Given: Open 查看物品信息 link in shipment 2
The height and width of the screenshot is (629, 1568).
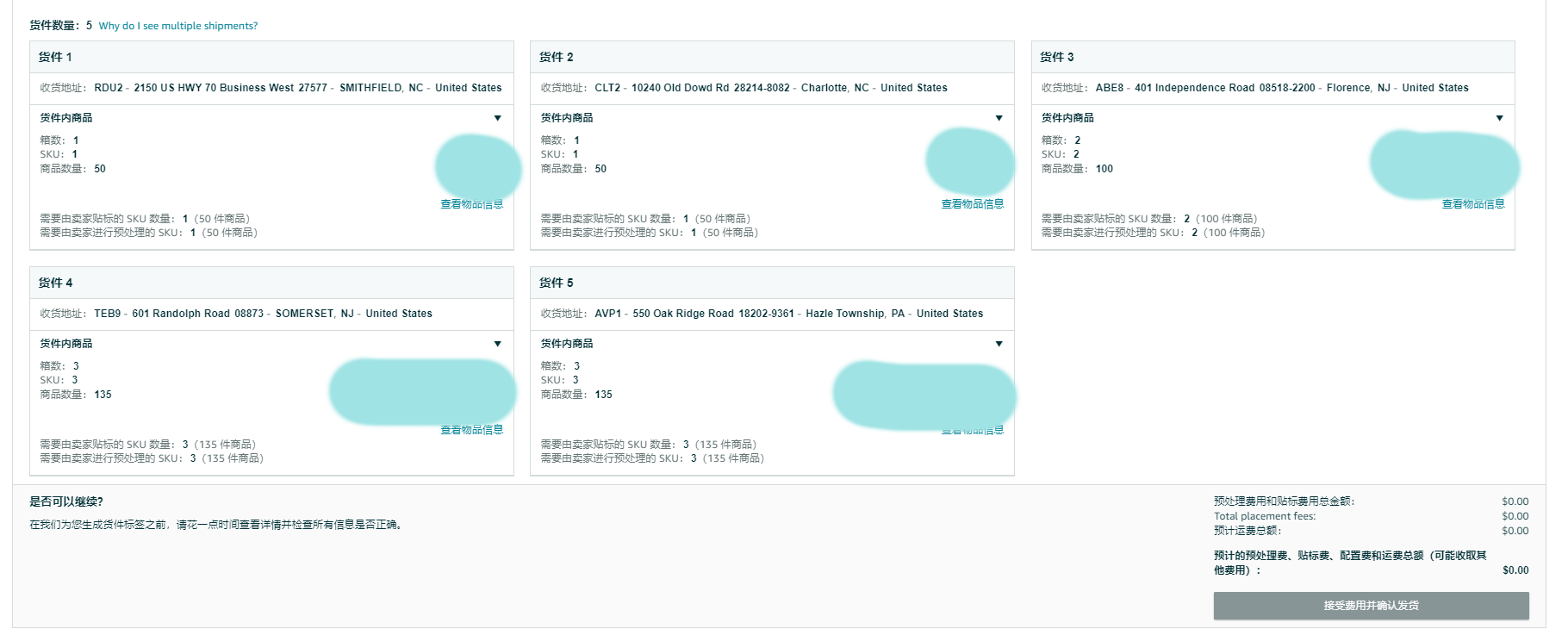Looking at the screenshot, I should click(973, 204).
